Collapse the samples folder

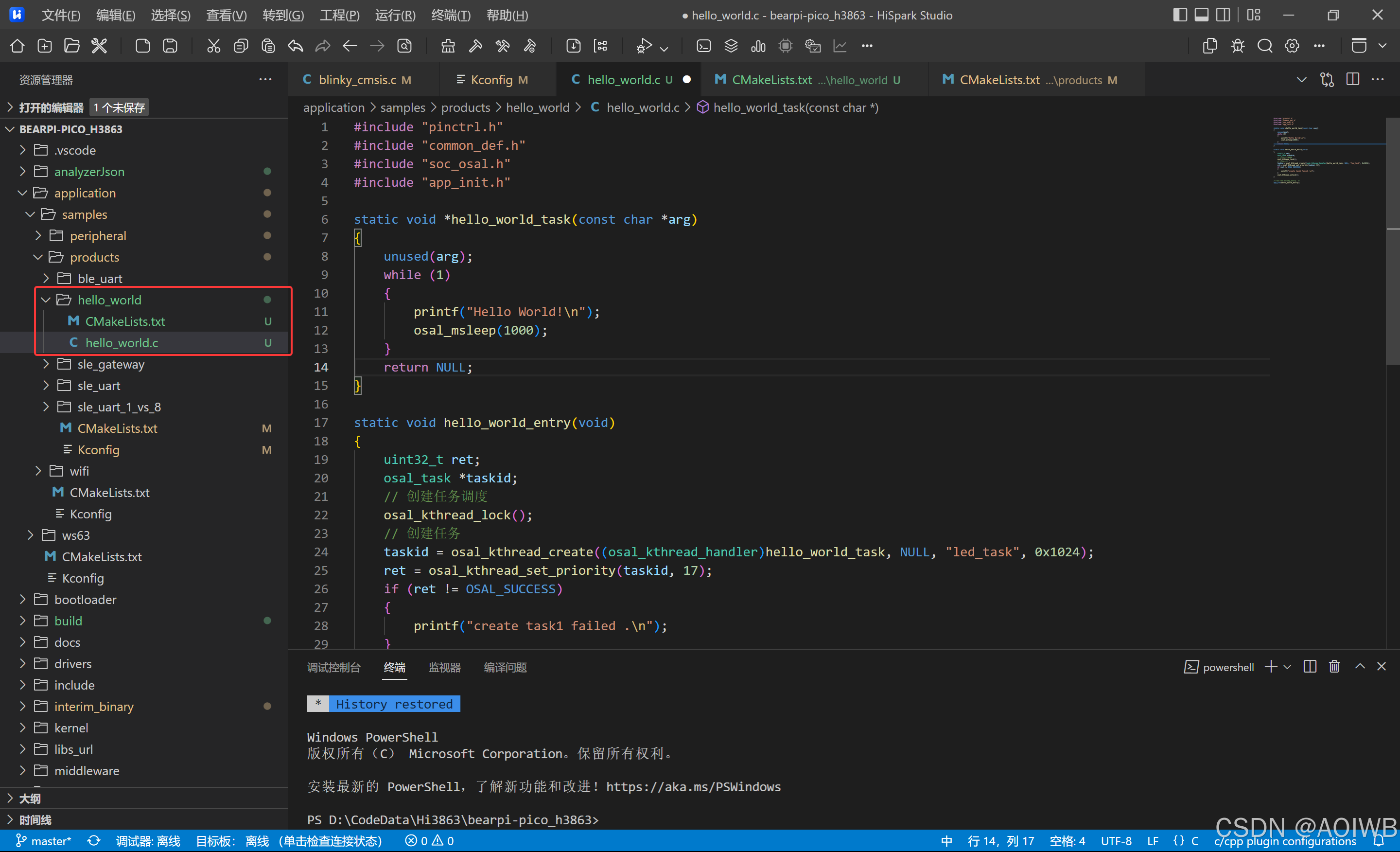(31, 214)
